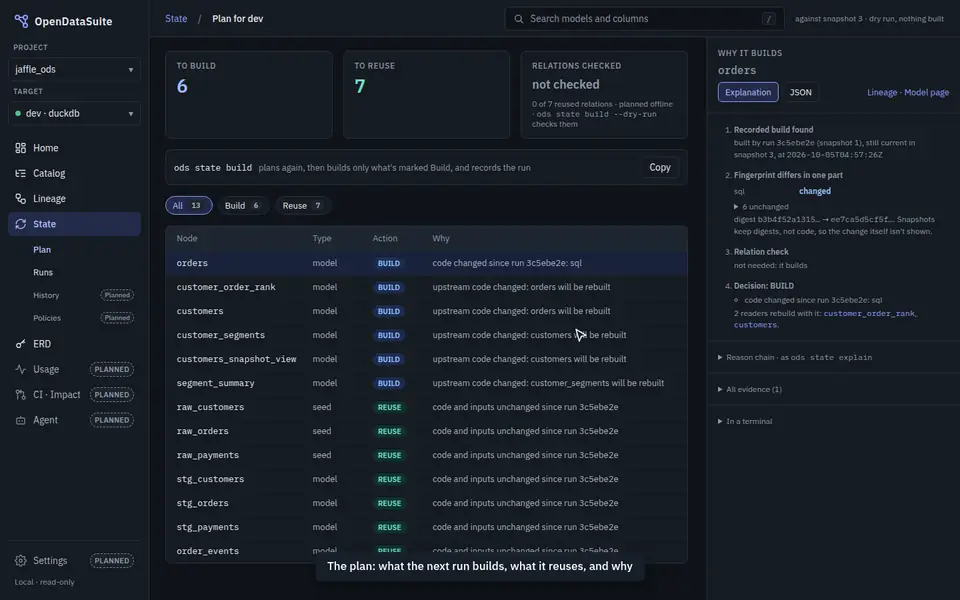Click the Agent robot icon
960x600 pixels.
click(x=21, y=420)
